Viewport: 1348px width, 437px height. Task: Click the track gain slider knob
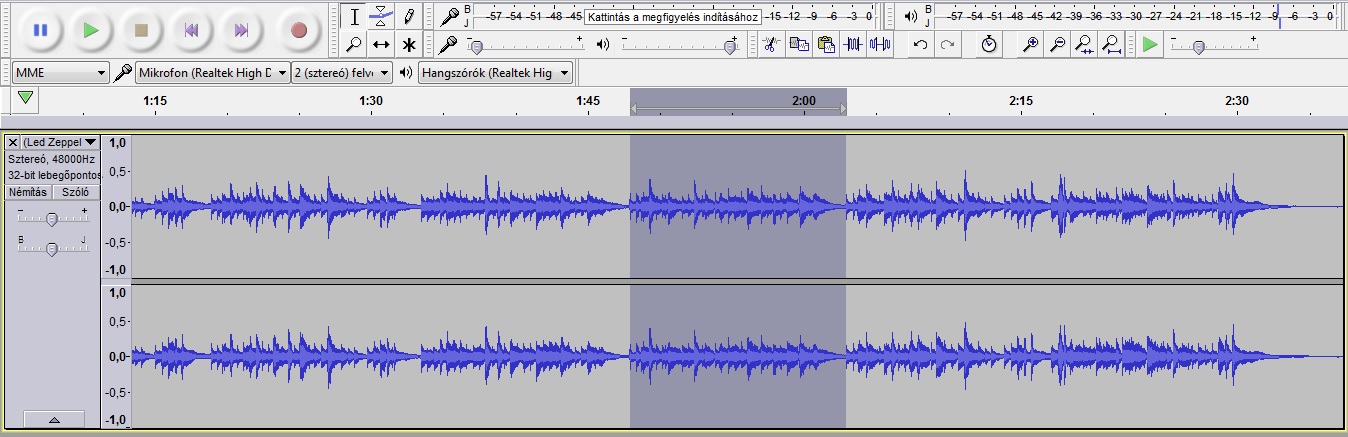[52, 219]
